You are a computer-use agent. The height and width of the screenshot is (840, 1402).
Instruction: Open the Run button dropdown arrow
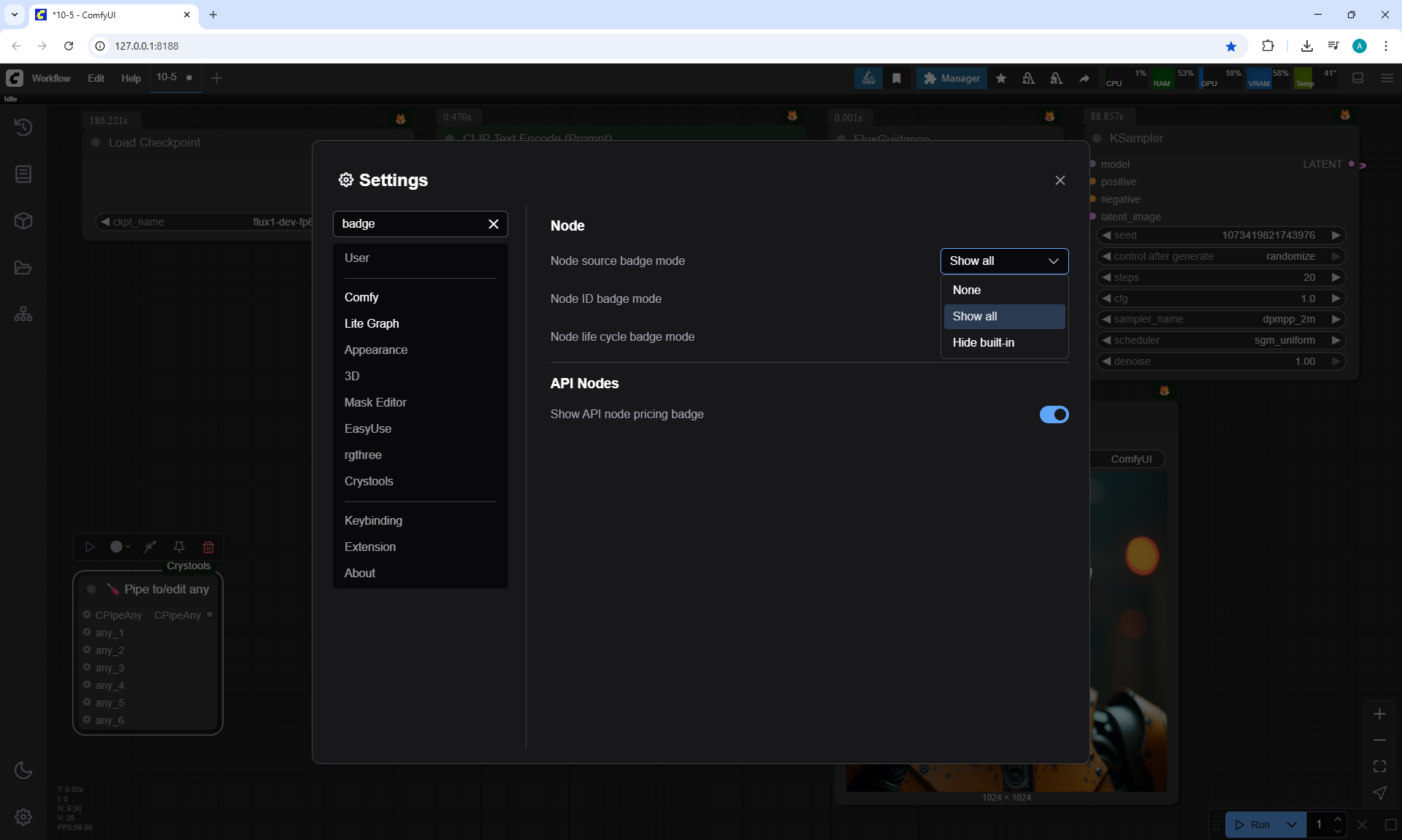(x=1291, y=825)
